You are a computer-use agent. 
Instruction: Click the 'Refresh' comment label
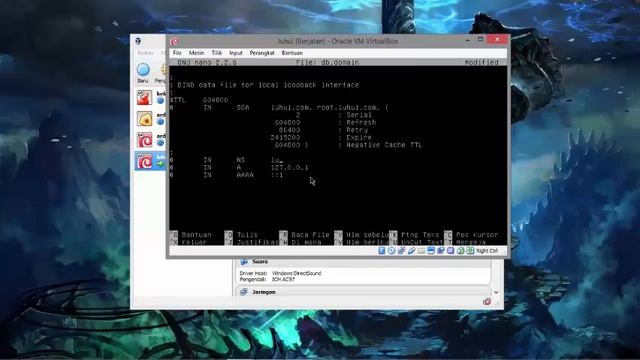point(361,122)
